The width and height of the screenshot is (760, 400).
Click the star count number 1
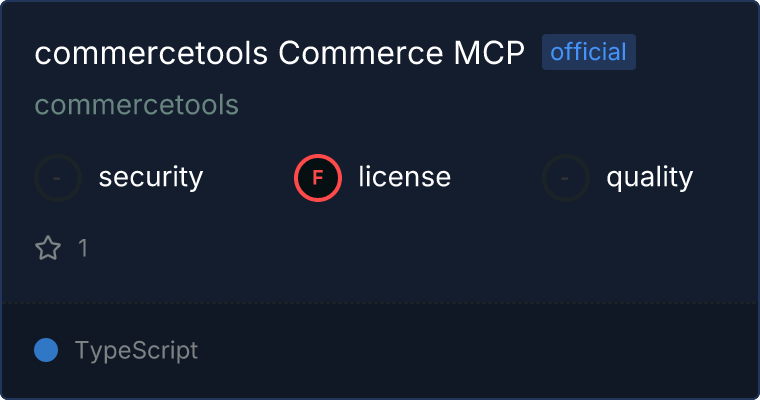pyautogui.click(x=83, y=248)
